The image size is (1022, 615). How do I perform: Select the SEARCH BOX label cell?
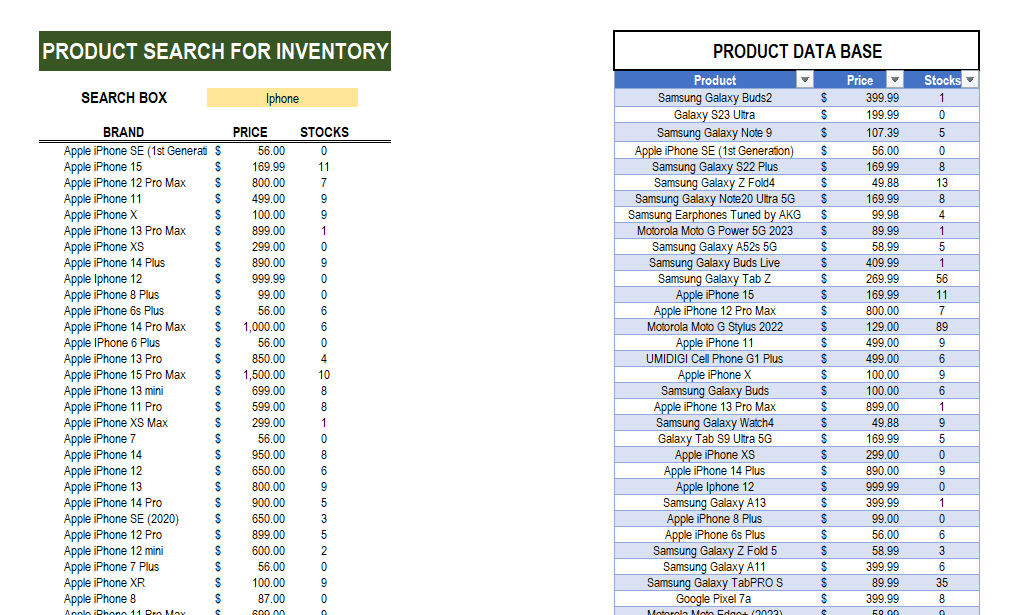coord(124,98)
